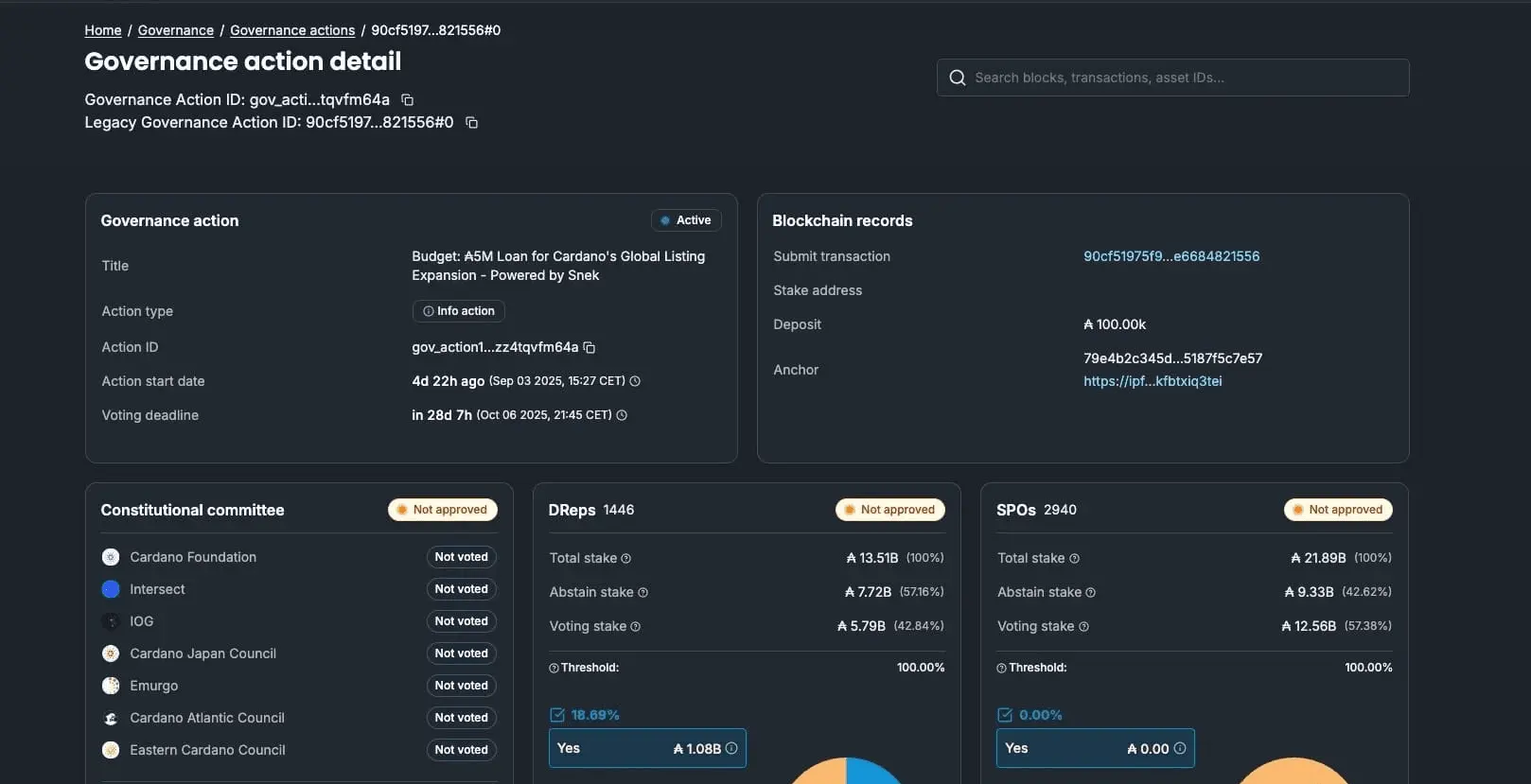Click the SPOs Abstain stake info icon
Image resolution: width=1531 pixels, height=784 pixels.
(x=1090, y=592)
